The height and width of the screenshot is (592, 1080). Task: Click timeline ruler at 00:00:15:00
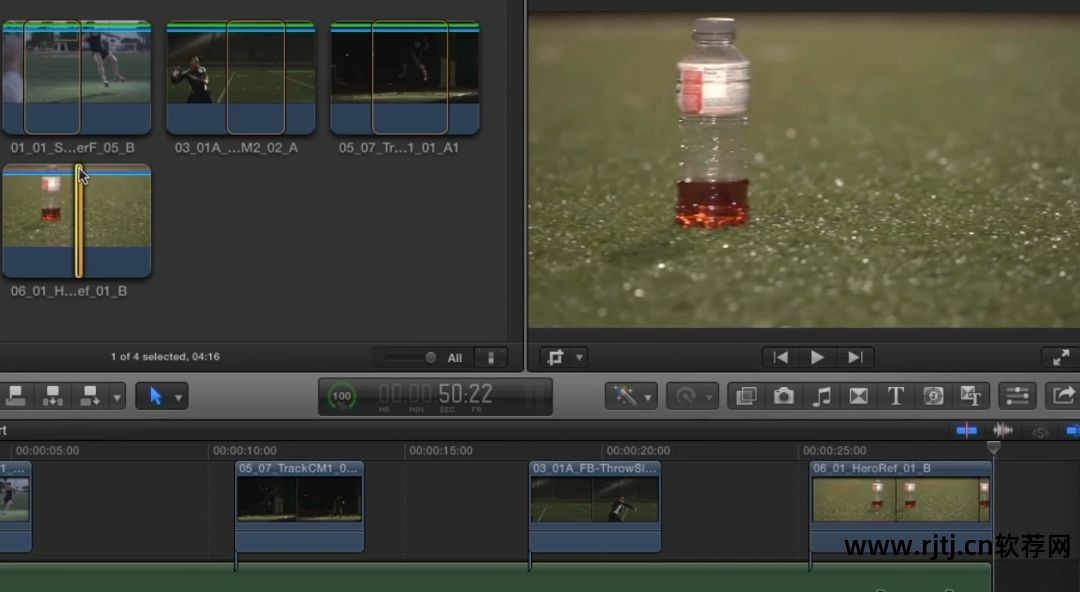click(441, 451)
